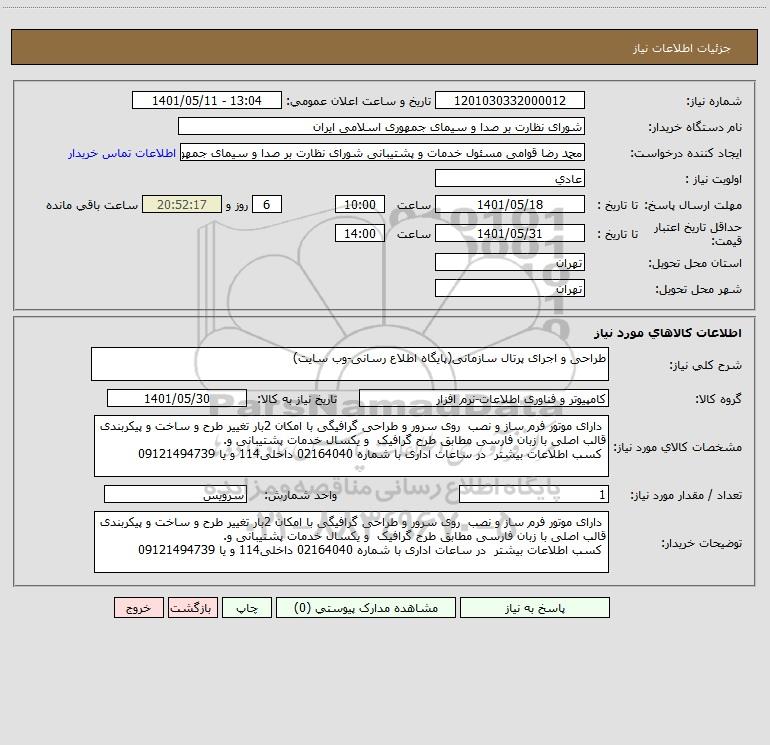Click the اطلاعات کالاهای مورد نیاز section title
Screen dimensions: 770x745
[x=668, y=333]
